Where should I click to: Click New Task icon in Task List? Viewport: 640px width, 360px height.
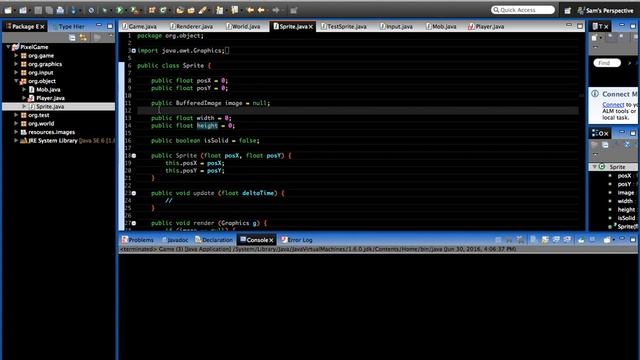[595, 38]
